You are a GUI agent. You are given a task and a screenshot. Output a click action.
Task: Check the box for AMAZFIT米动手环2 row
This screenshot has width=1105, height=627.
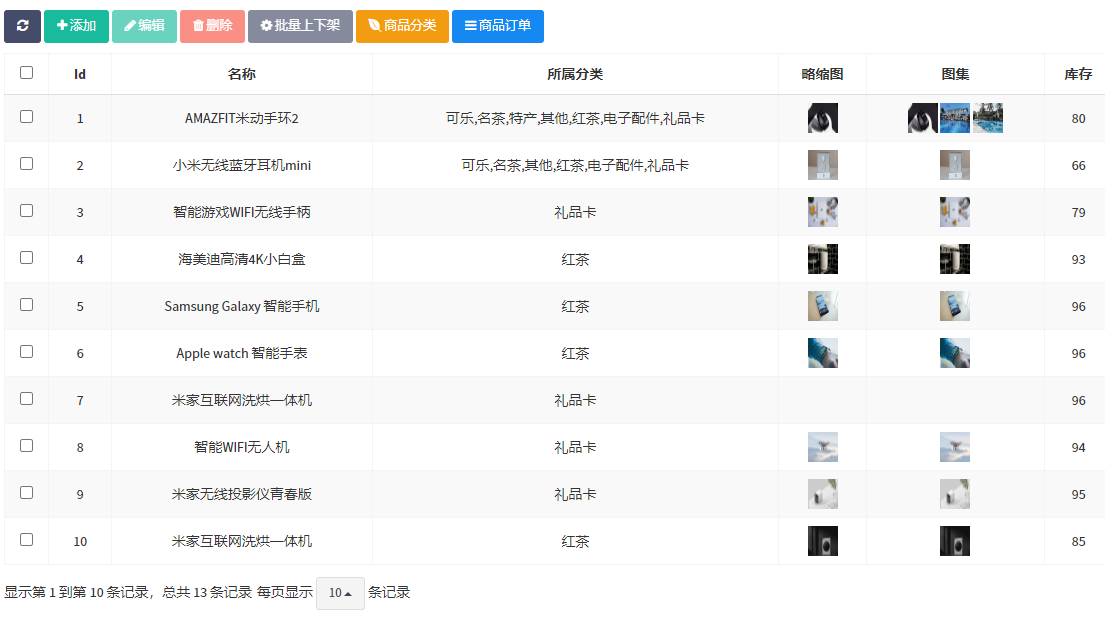click(27, 117)
